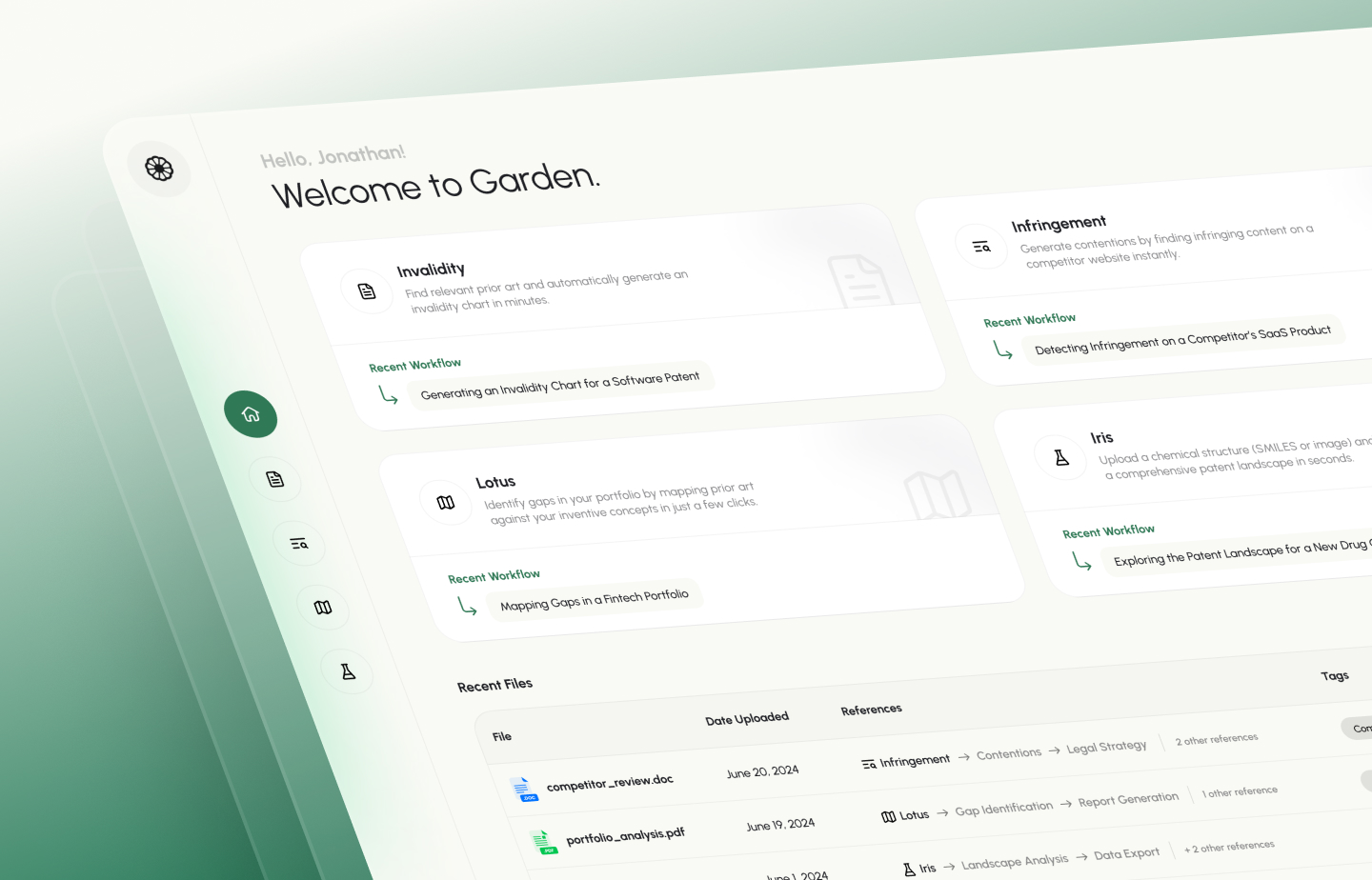1372x880 pixels.
Task: Click the Infringement card's search list icon
Action: (981, 247)
